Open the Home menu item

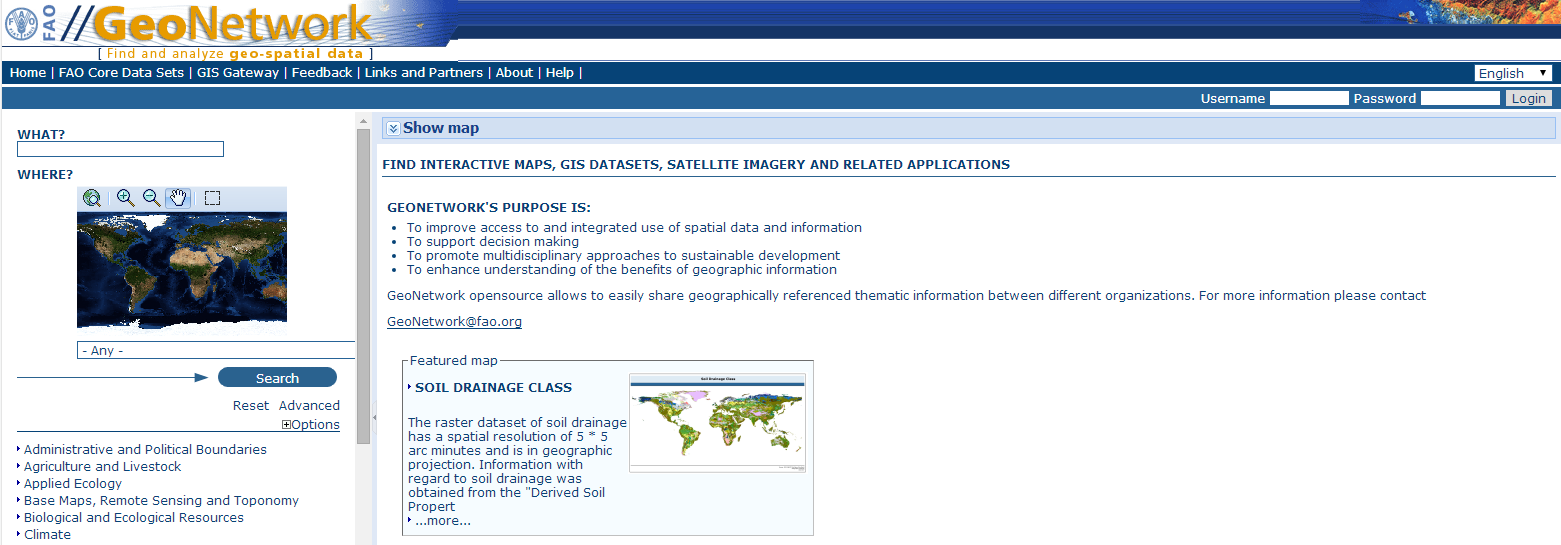click(28, 73)
